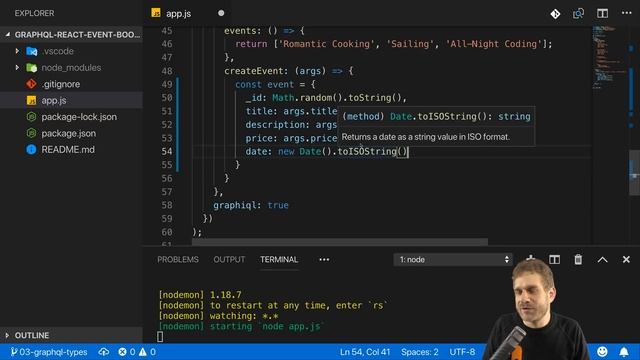
Task: Open the panel overflow ellipsis menu
Action: point(324,260)
